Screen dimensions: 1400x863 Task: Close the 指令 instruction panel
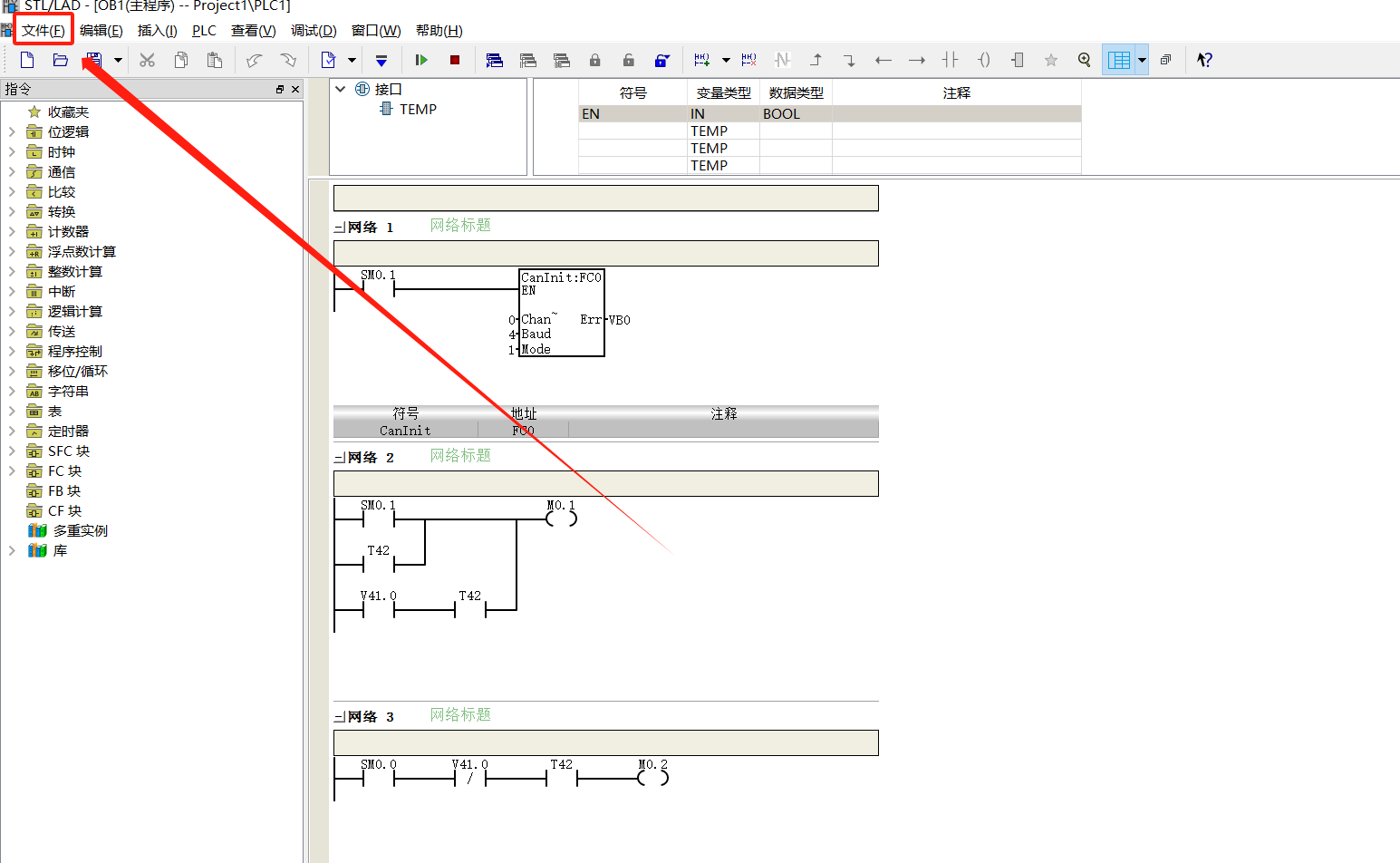click(x=295, y=89)
